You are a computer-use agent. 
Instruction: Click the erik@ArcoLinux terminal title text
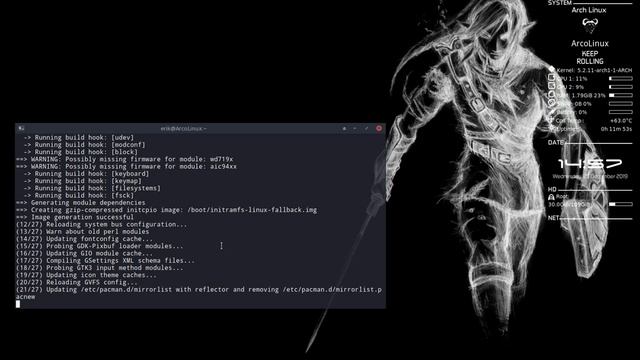pyautogui.click(x=183, y=129)
